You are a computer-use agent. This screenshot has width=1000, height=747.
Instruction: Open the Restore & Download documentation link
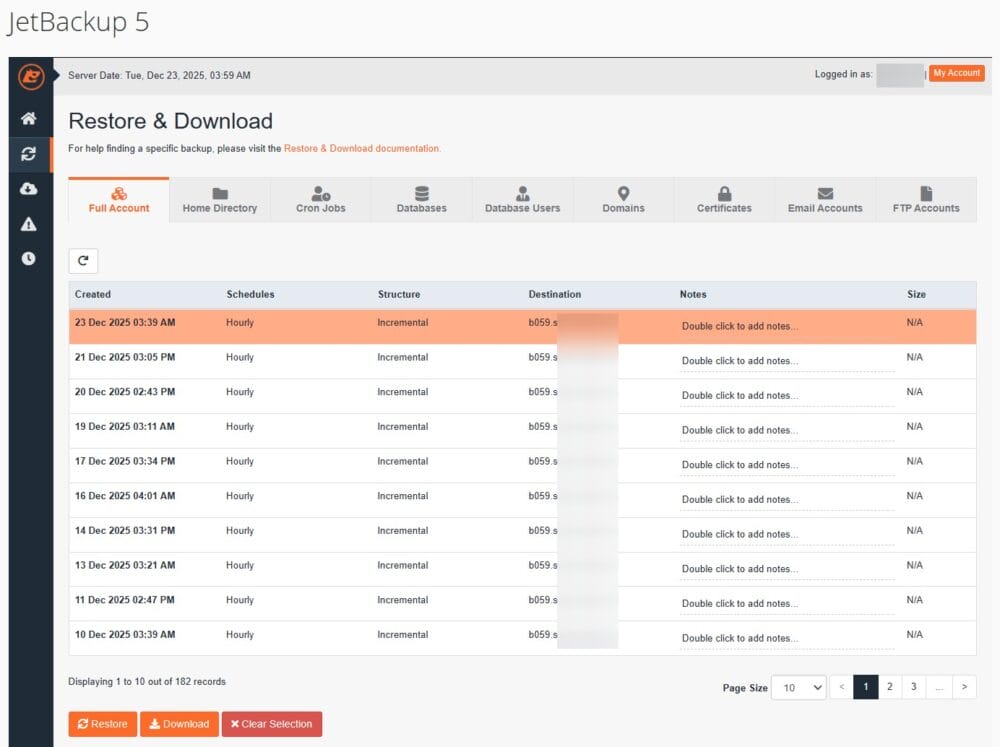click(361, 148)
